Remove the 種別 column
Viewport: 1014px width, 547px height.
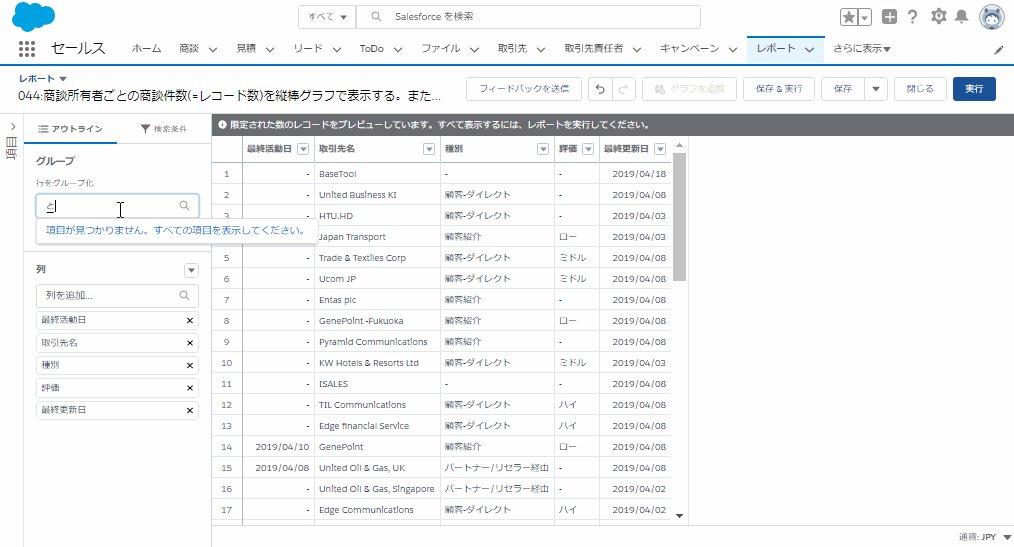click(x=189, y=365)
